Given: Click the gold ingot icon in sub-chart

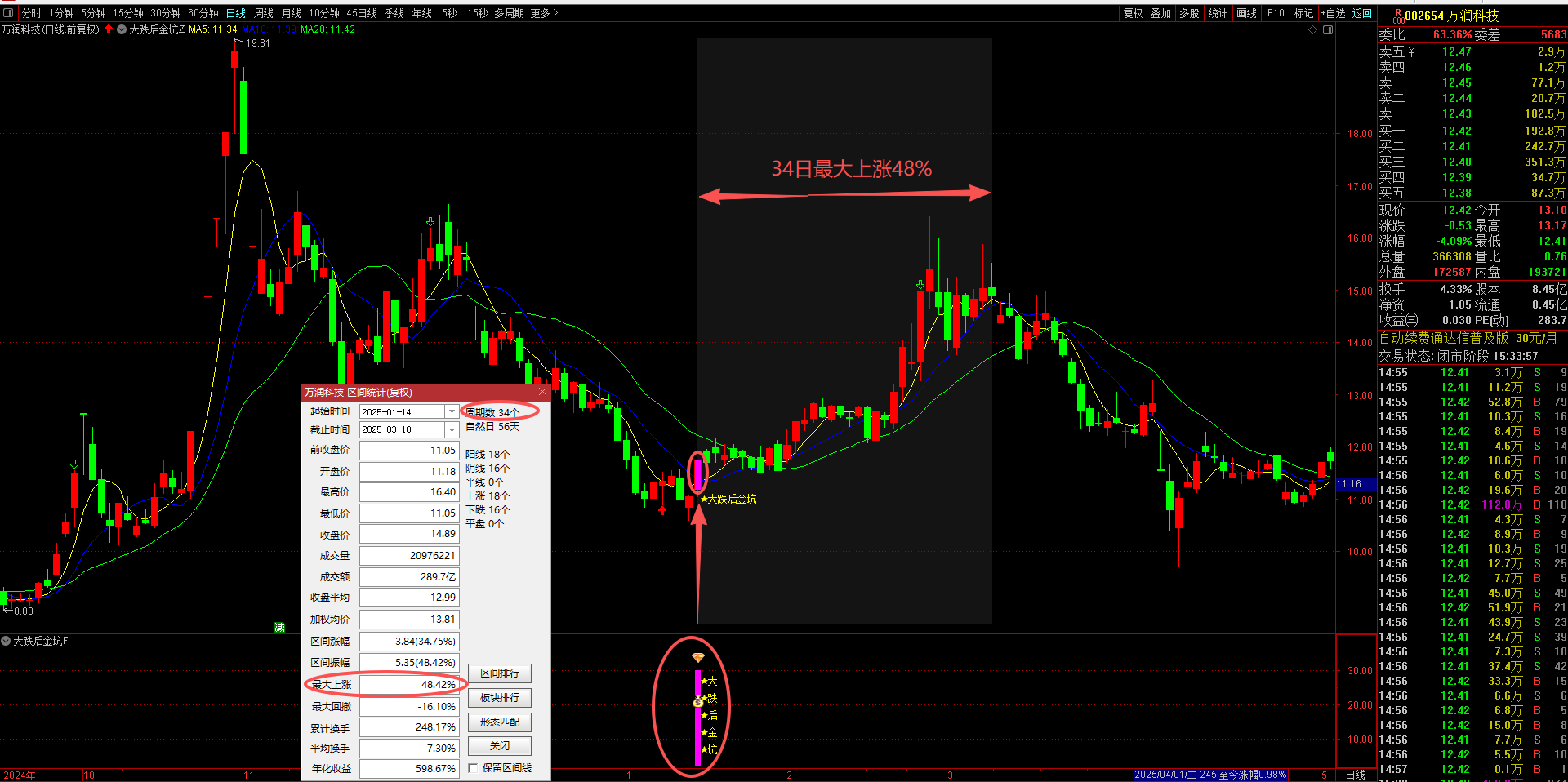Looking at the screenshot, I should click(698, 658).
